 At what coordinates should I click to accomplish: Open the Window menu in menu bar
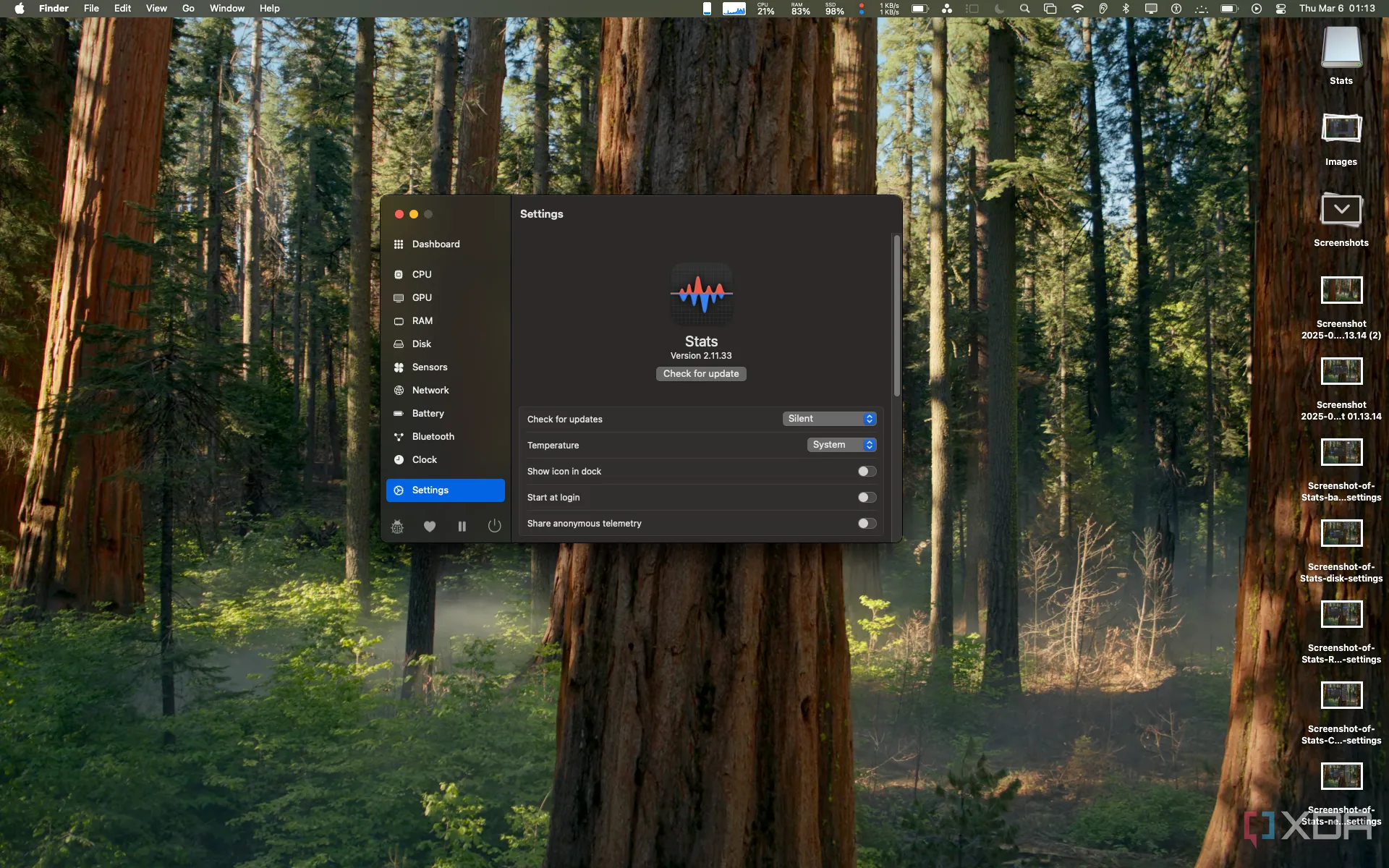pos(226,9)
